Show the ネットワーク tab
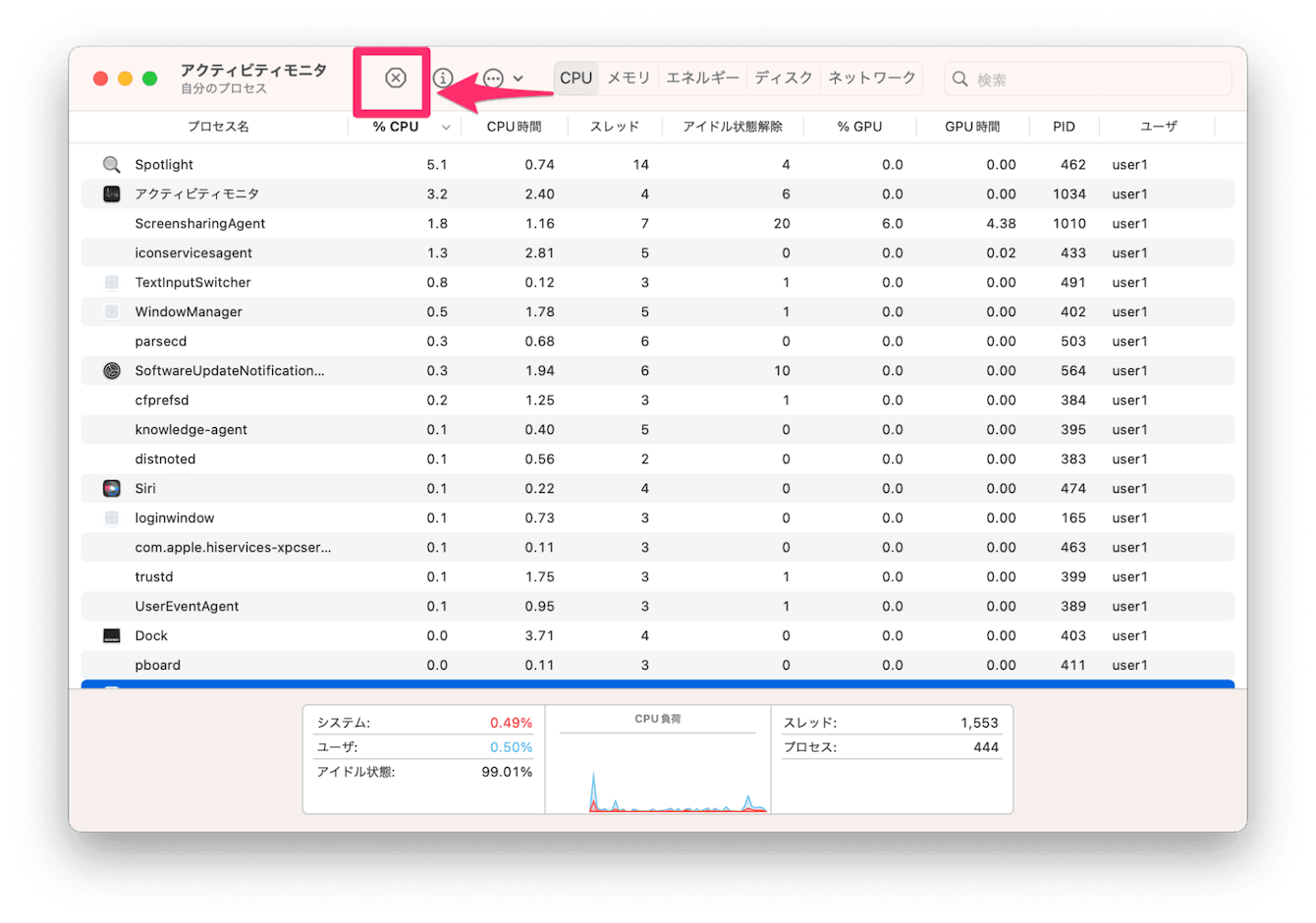The height and width of the screenshot is (923, 1316). pyautogui.click(x=871, y=78)
